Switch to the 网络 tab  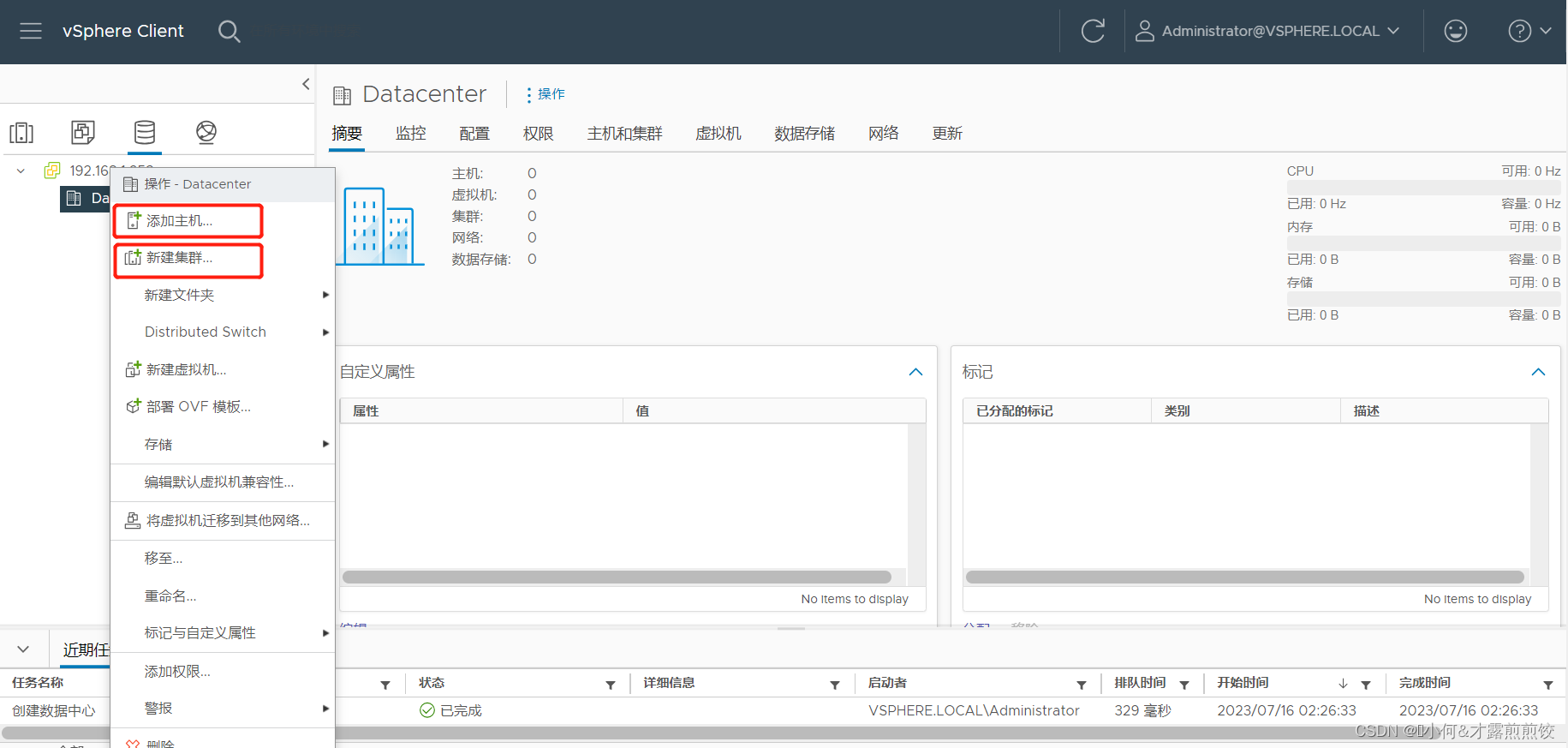tap(884, 134)
